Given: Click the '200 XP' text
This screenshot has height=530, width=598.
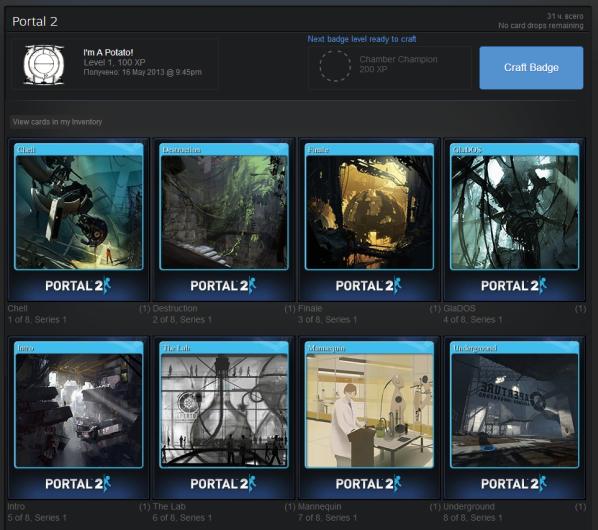Looking at the screenshot, I should coord(373,69).
